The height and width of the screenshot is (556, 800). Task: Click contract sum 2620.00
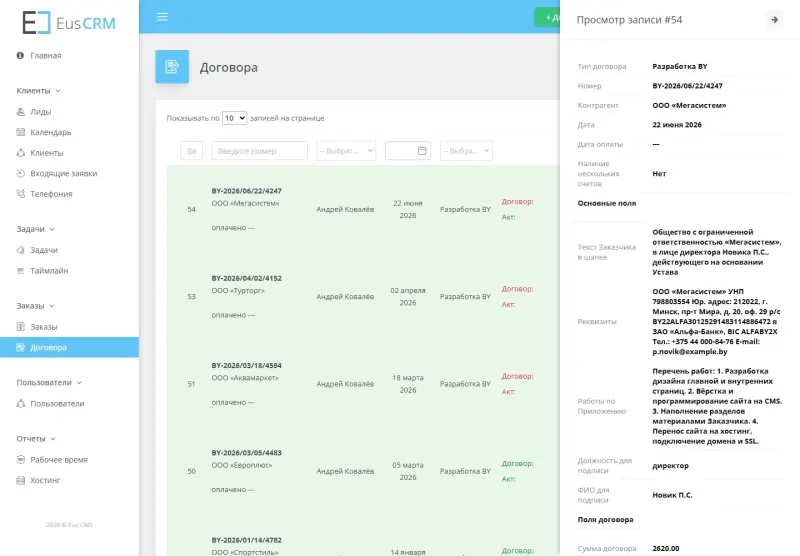[665, 548]
